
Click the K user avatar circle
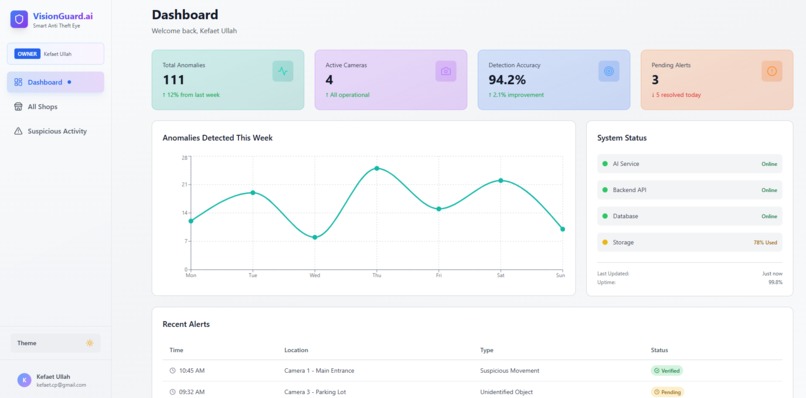[24, 380]
